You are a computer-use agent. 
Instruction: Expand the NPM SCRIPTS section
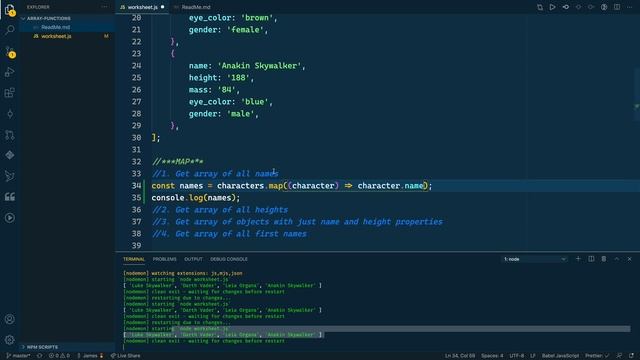pyautogui.click(x=42, y=347)
